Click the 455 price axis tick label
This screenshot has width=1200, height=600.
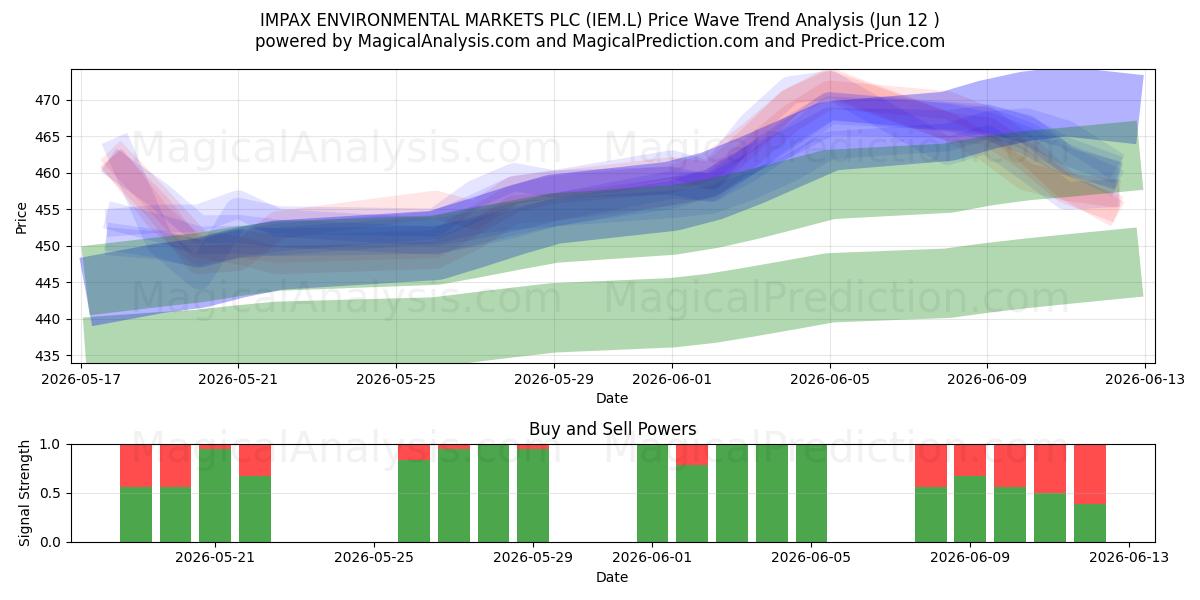pyautogui.click(x=48, y=210)
